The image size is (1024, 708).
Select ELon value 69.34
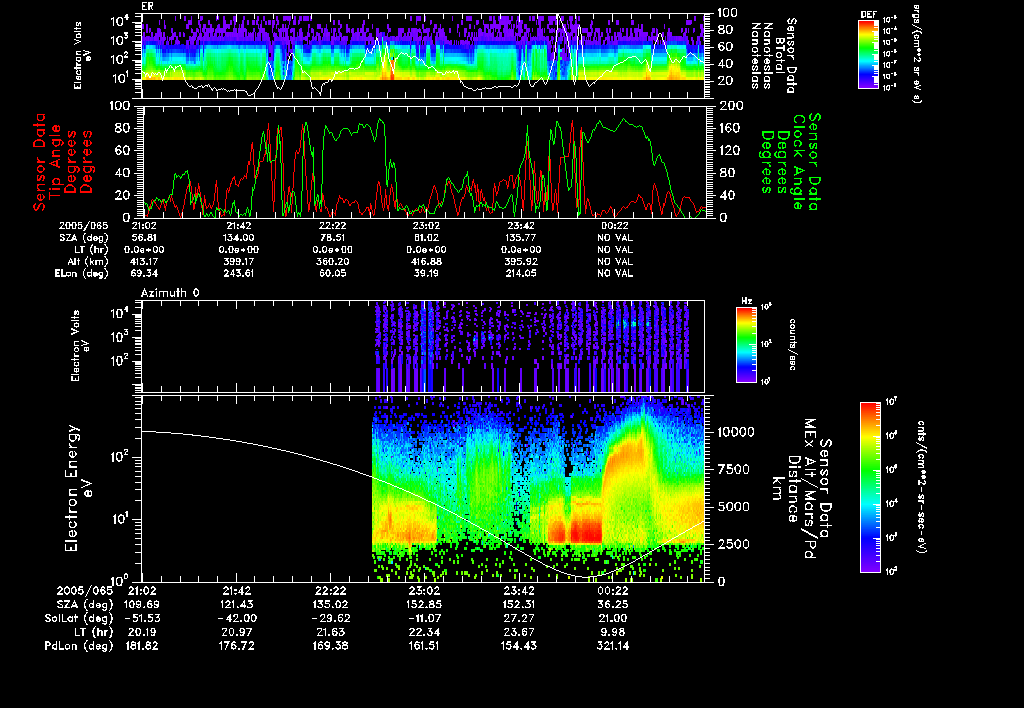[x=144, y=274]
